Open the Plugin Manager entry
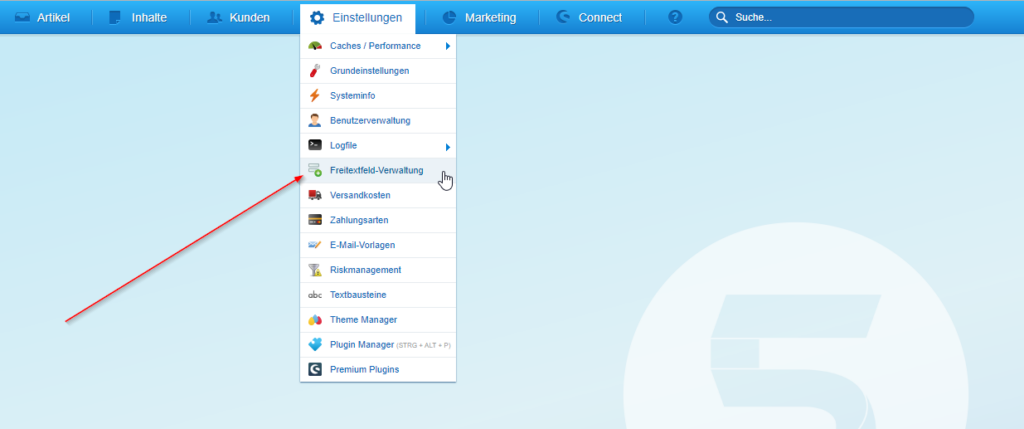The image size is (1024, 429). (x=362, y=344)
